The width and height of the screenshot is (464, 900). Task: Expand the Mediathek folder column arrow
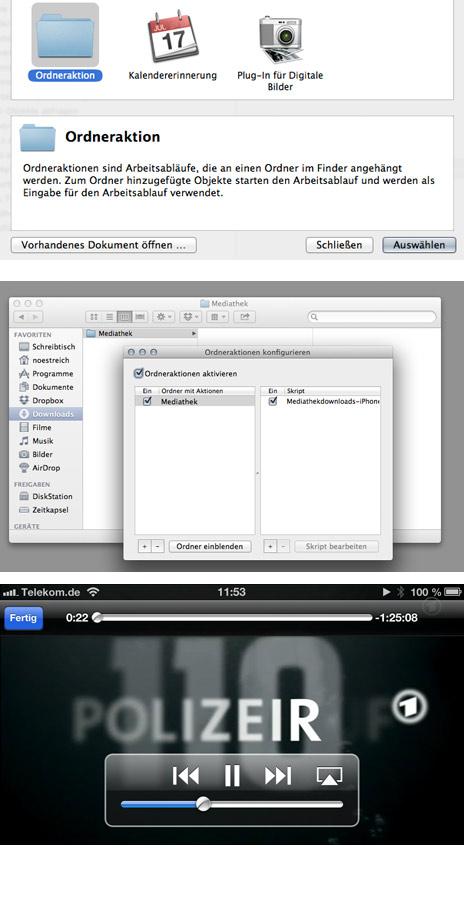[x=194, y=333]
